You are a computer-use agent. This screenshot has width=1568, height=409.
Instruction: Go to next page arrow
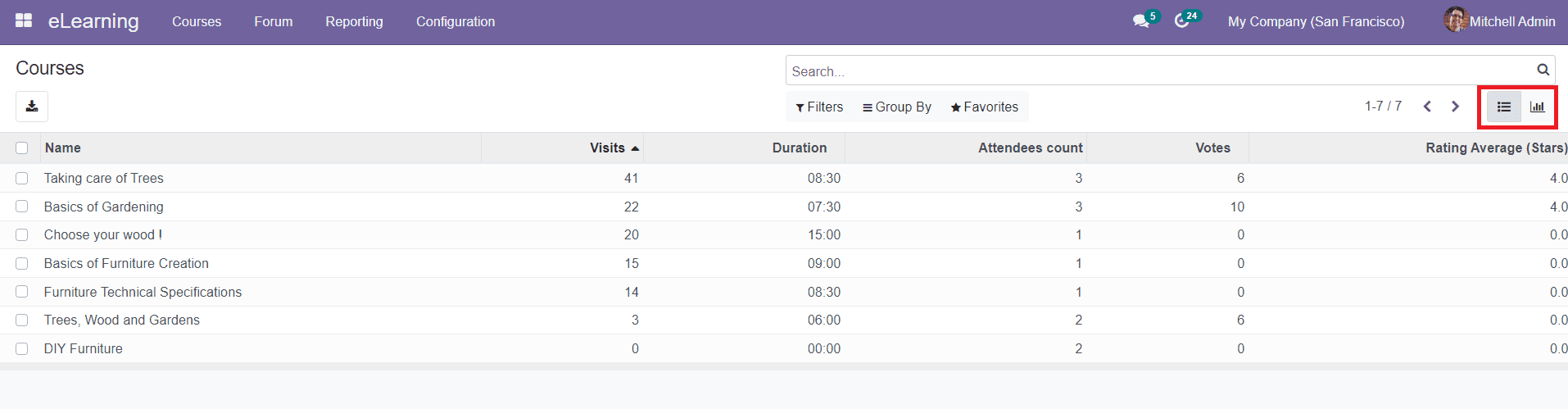tap(1455, 107)
